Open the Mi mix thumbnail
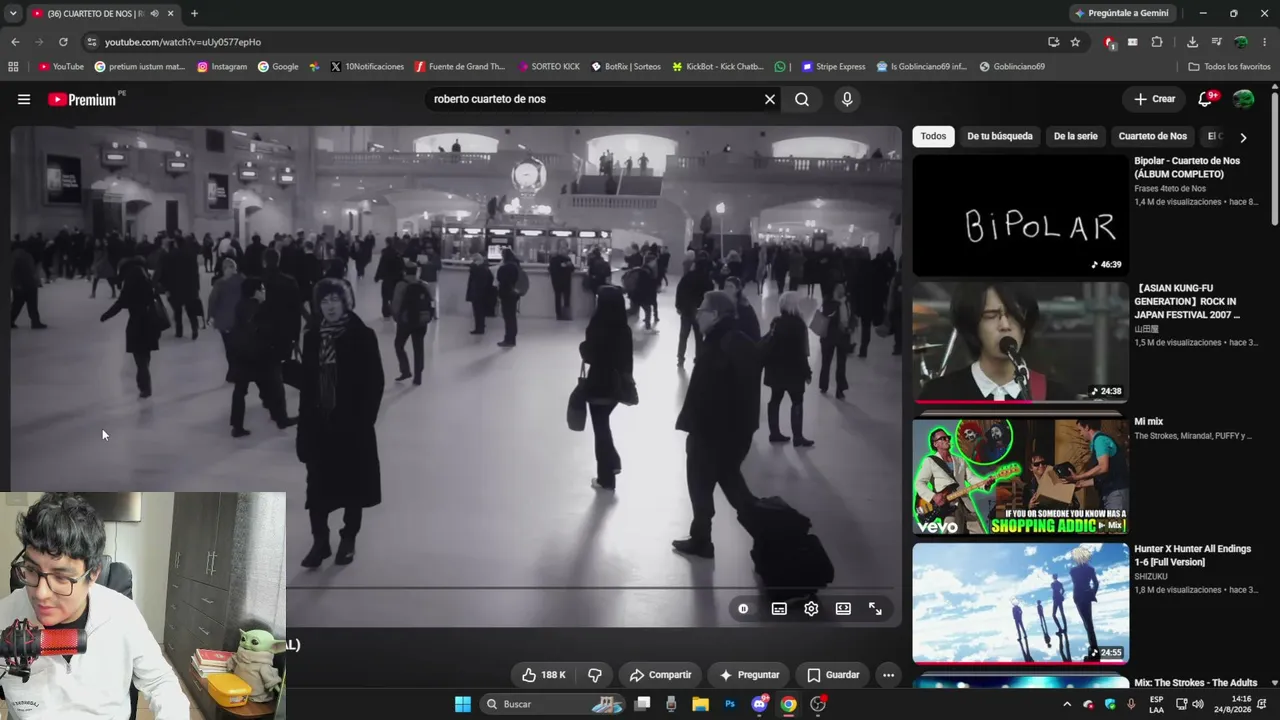1280x720 pixels. (x=1020, y=476)
